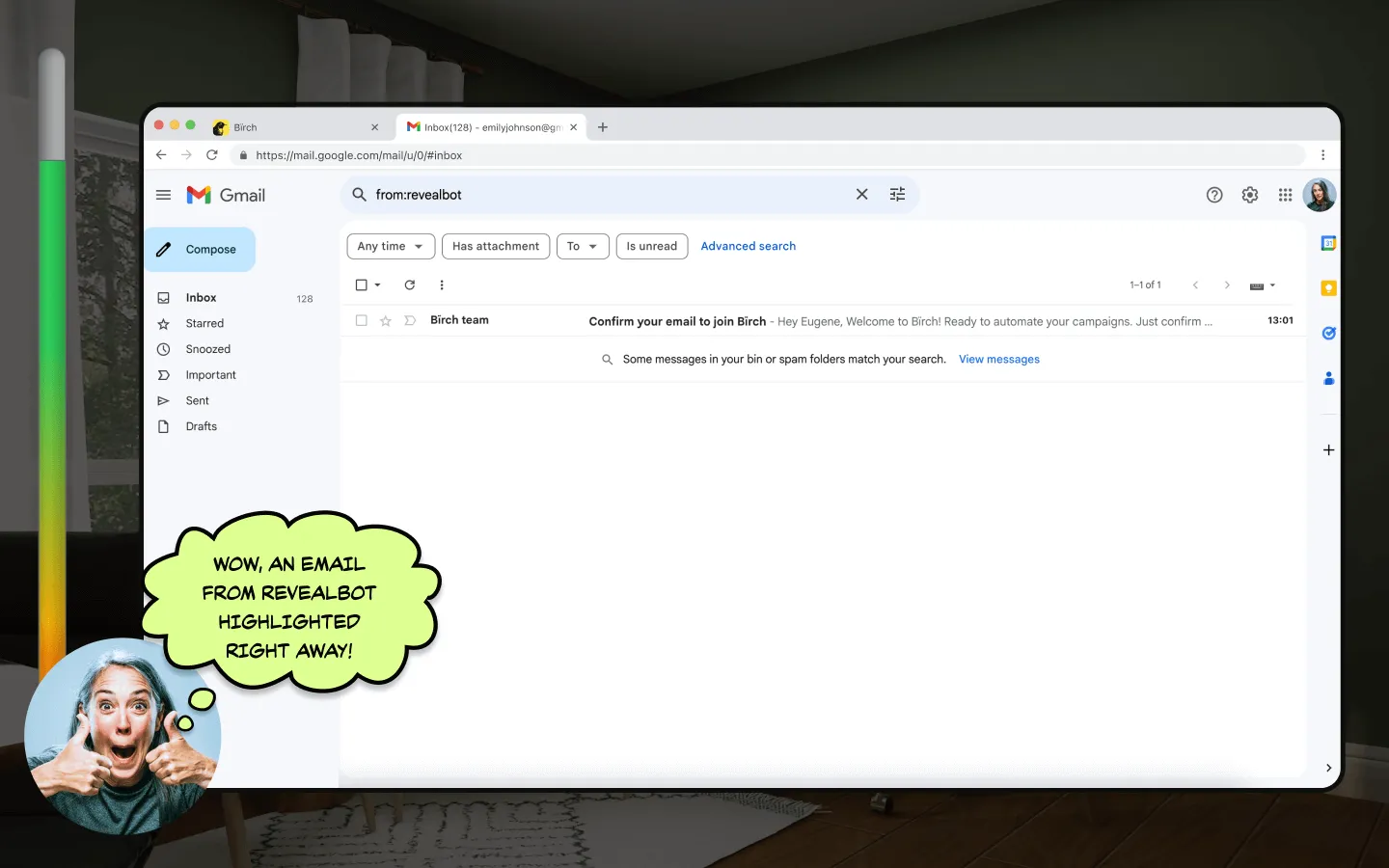
Task: Open Gmail main menu hamburger icon
Action: point(163,195)
